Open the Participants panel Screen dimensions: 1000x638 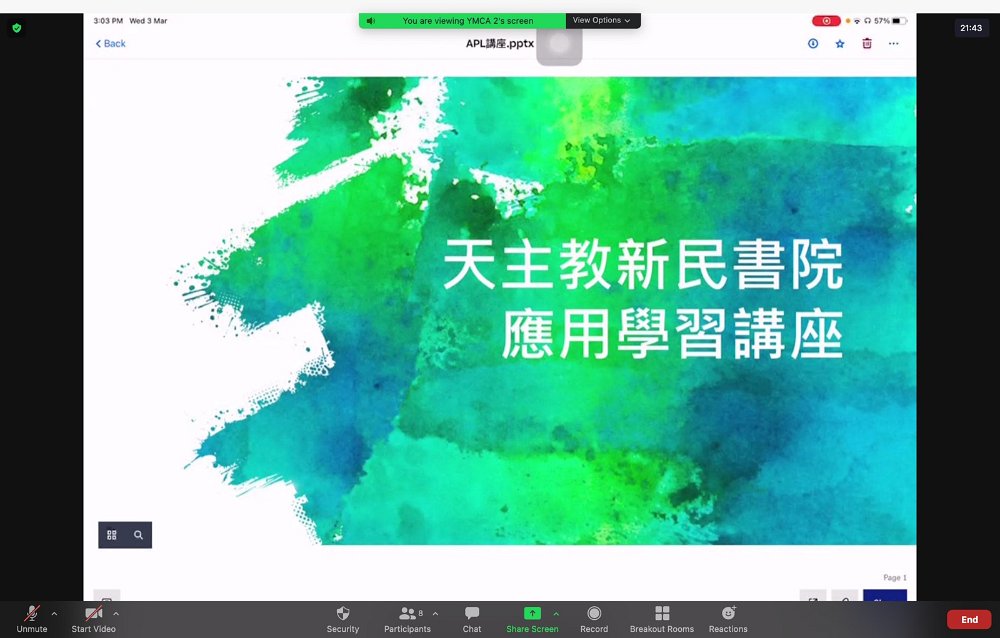pyautogui.click(x=407, y=619)
